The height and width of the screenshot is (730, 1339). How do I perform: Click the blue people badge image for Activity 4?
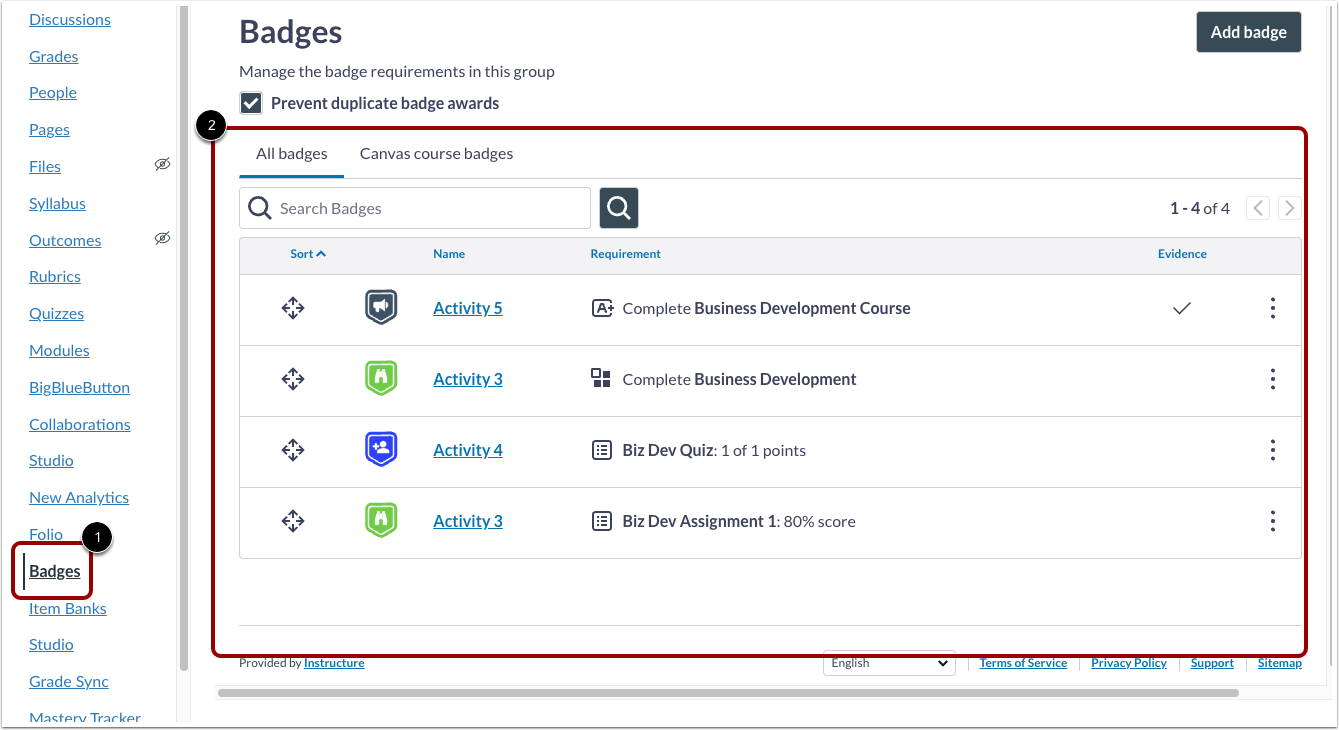coord(381,450)
